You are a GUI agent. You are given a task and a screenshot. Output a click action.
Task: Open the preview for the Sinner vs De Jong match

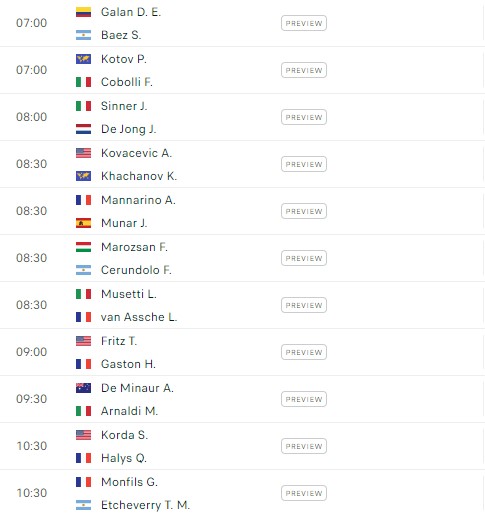[304, 117]
